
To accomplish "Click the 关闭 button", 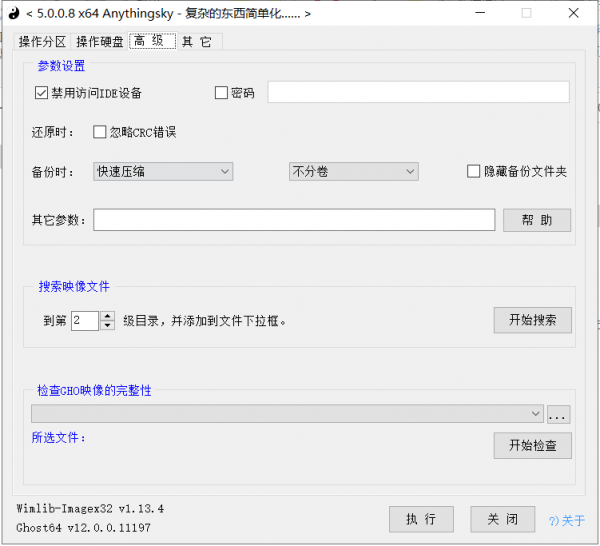I will pyautogui.click(x=502, y=519).
